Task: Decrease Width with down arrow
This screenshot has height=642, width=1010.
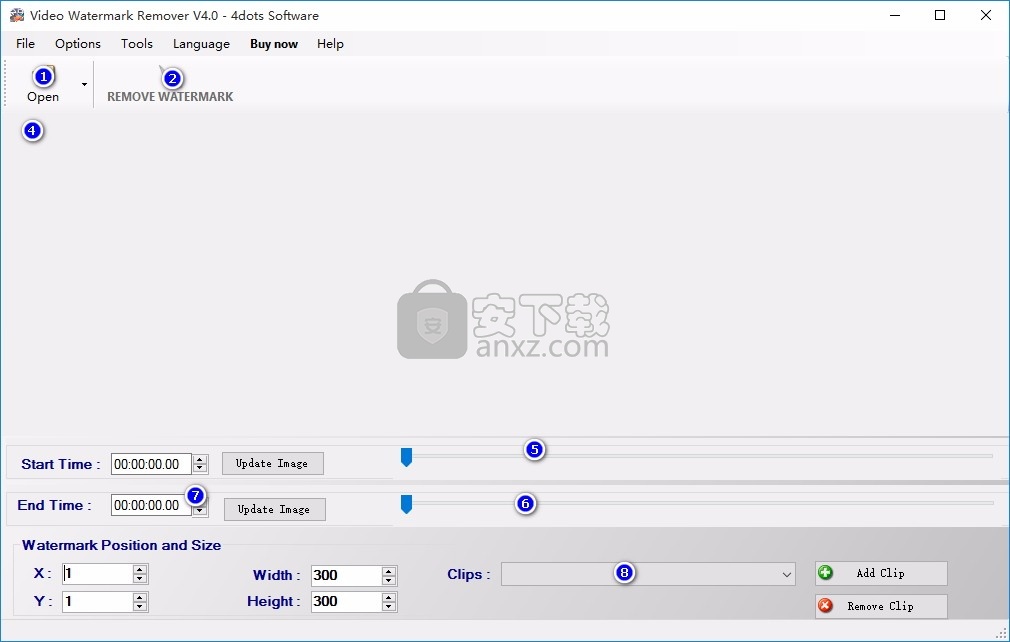Action: coord(388,580)
